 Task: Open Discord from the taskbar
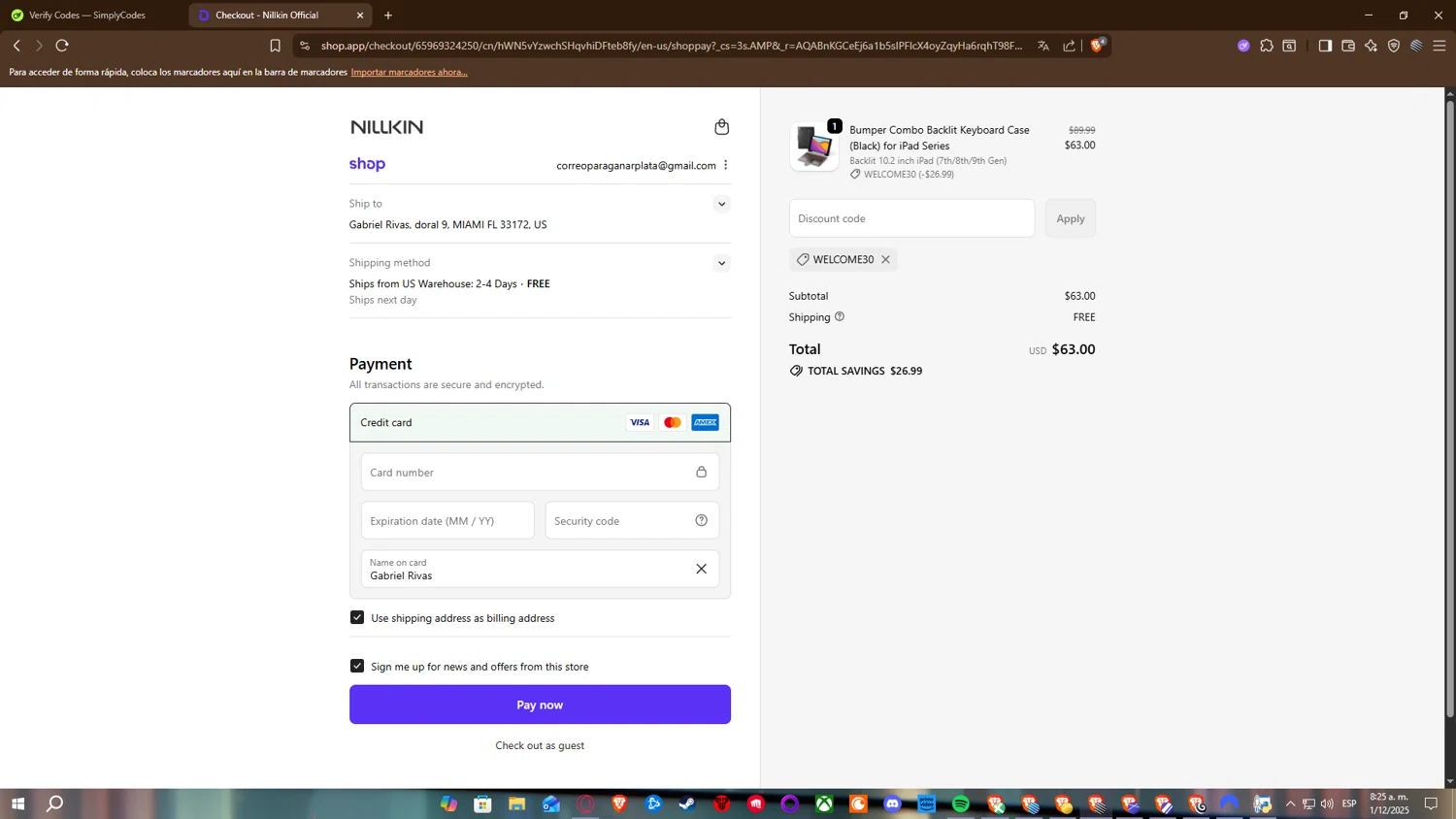point(893,803)
